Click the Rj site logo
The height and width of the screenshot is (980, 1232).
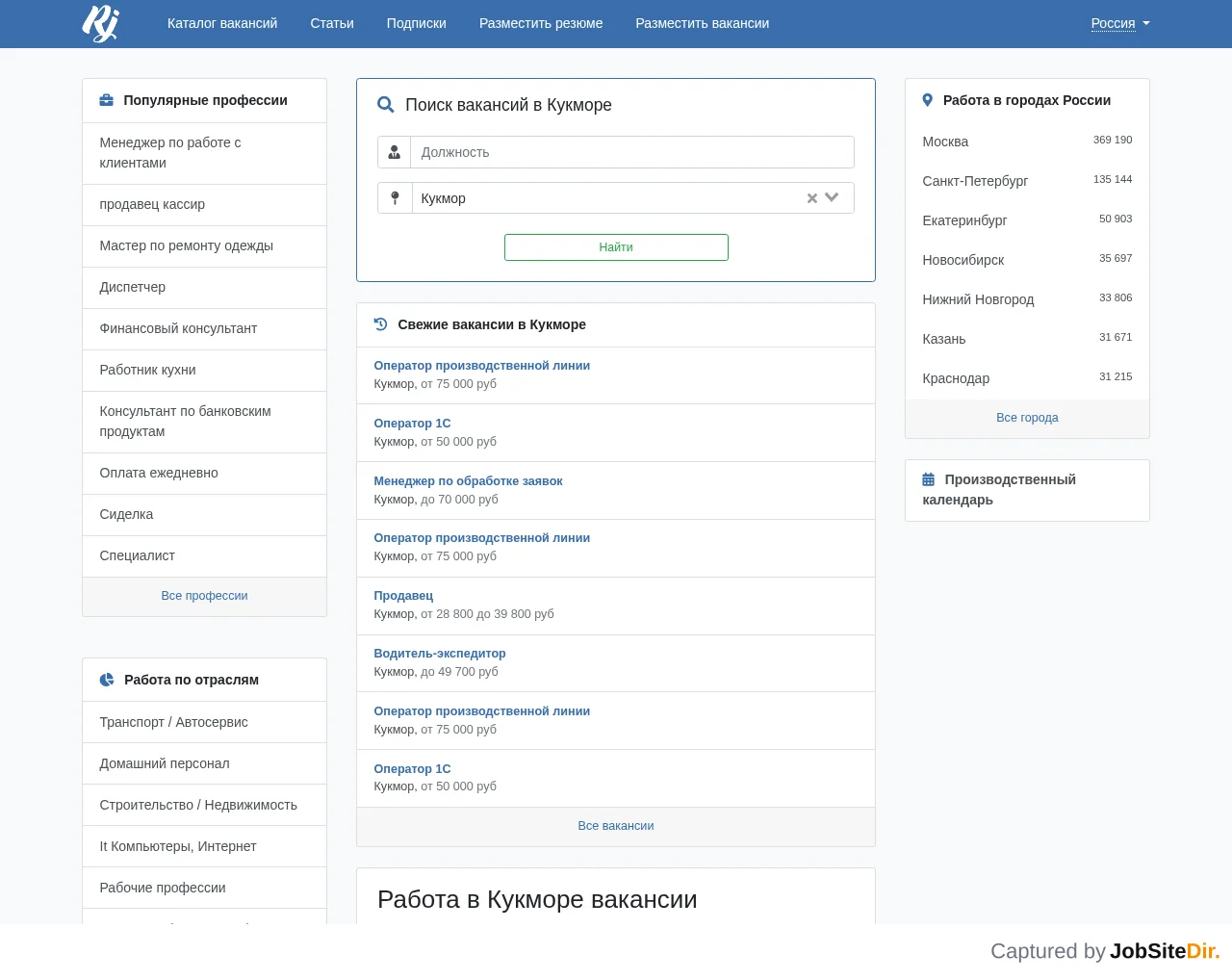[x=100, y=23]
